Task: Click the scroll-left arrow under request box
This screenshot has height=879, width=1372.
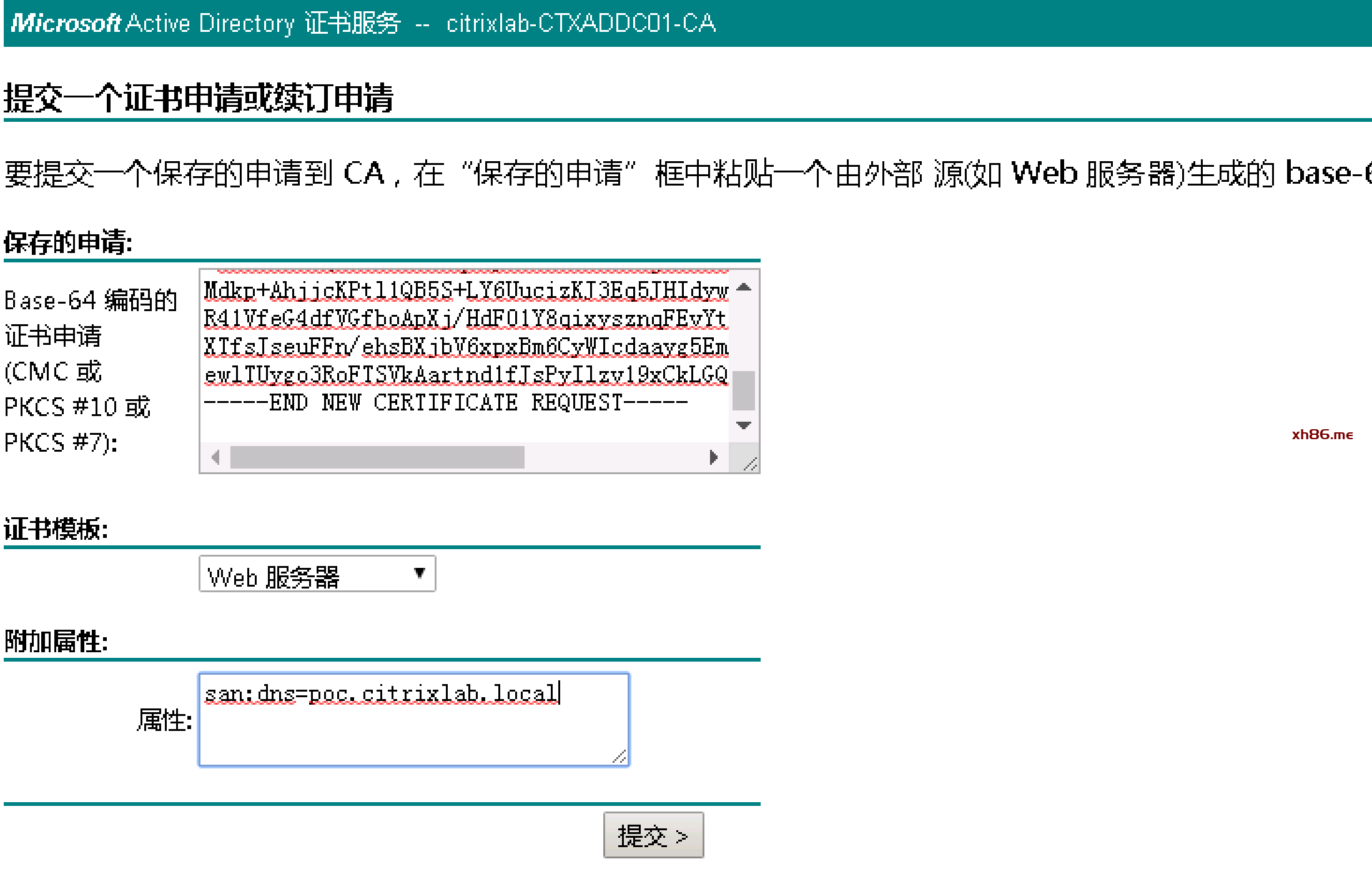Action: point(215,457)
